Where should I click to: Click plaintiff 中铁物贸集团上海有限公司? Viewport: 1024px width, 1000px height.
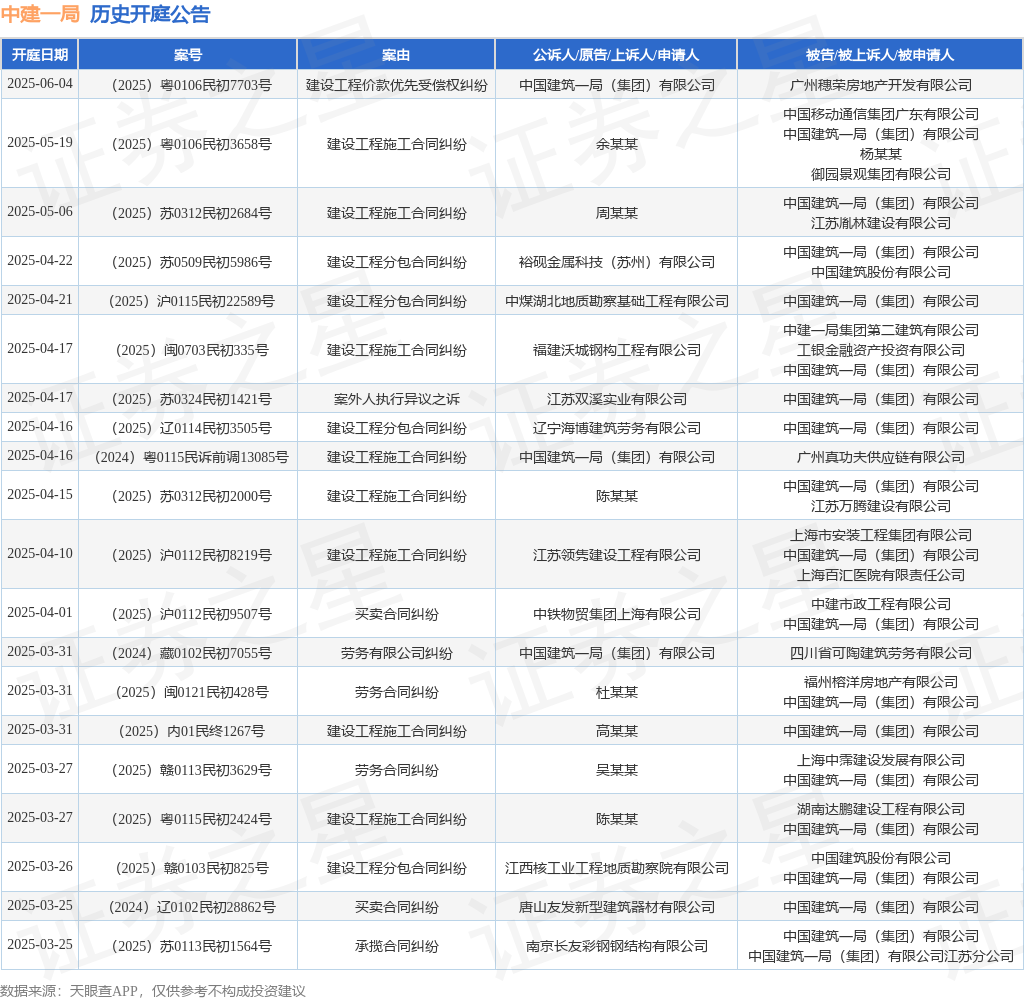click(x=616, y=615)
